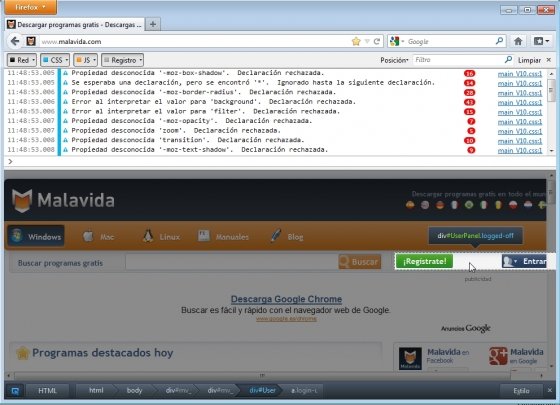
Task: Open the Google search engine selector
Action: coord(397,41)
